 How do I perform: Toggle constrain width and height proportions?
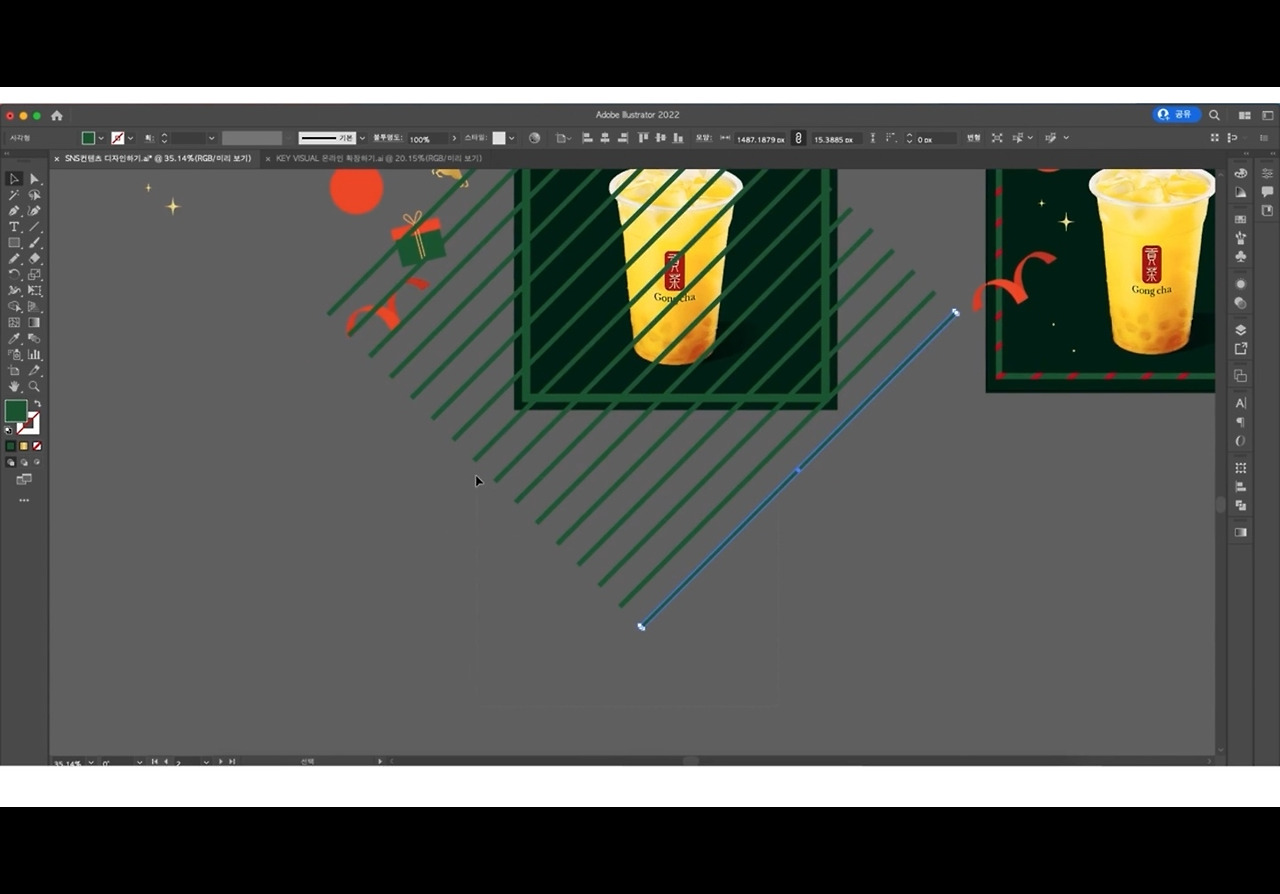point(798,138)
